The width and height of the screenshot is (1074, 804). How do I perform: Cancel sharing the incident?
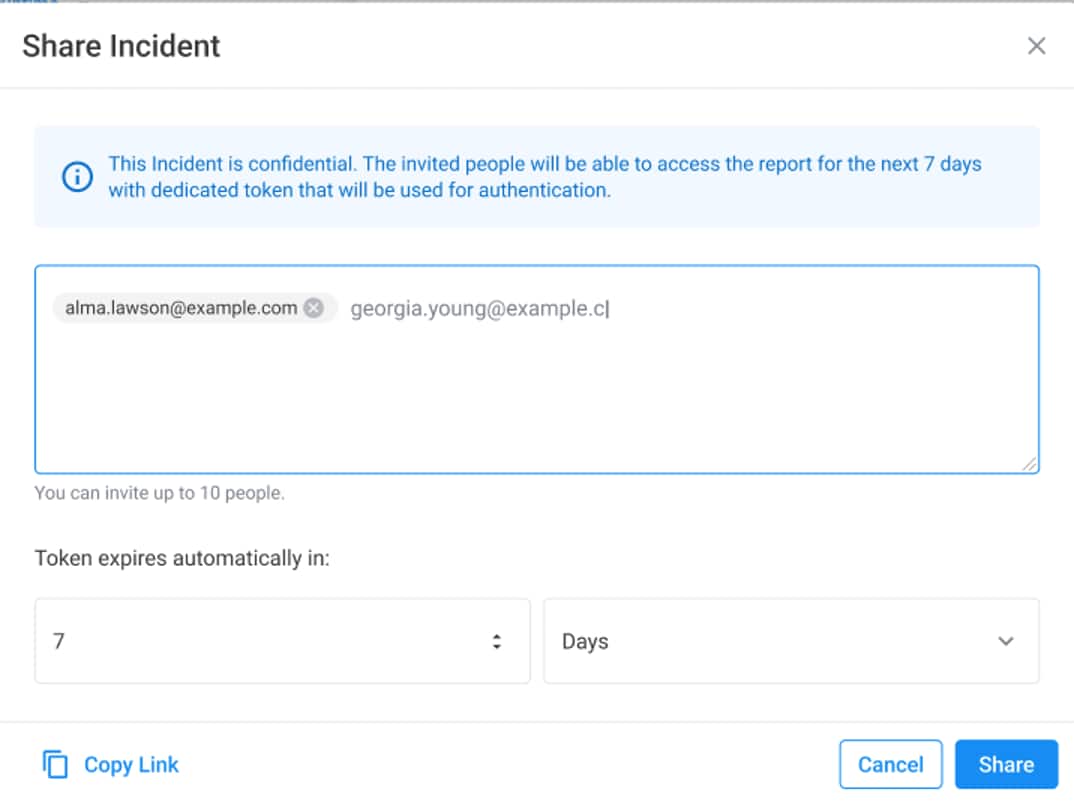(890, 765)
